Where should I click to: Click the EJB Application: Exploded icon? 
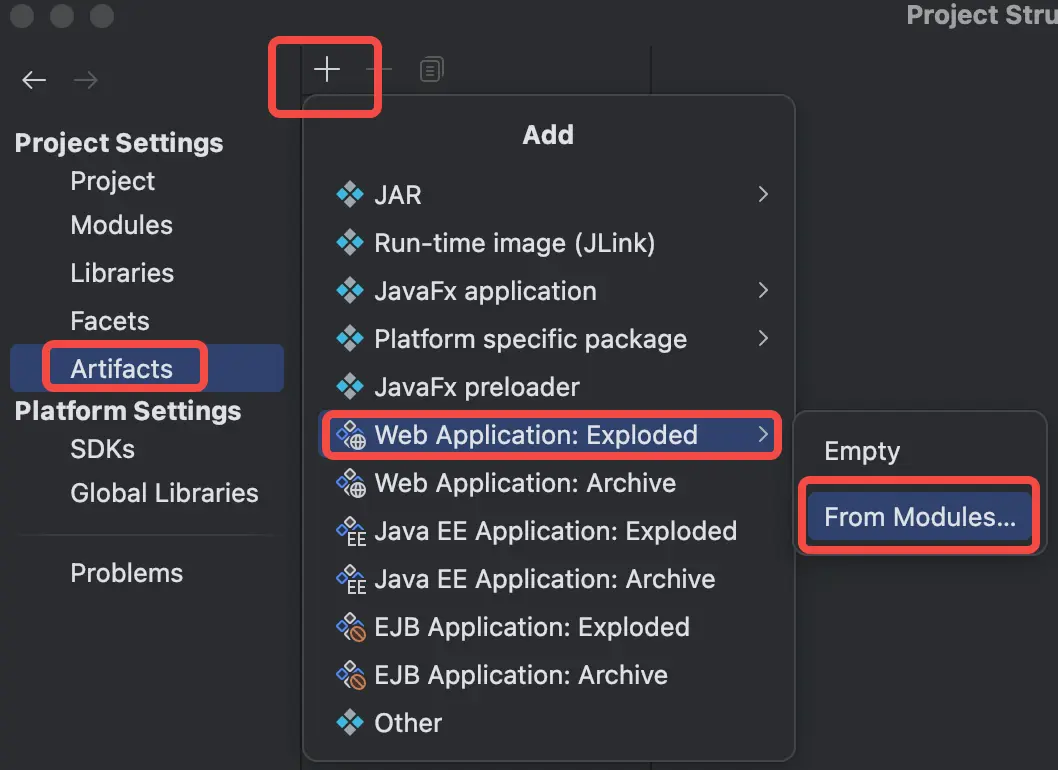coord(351,627)
